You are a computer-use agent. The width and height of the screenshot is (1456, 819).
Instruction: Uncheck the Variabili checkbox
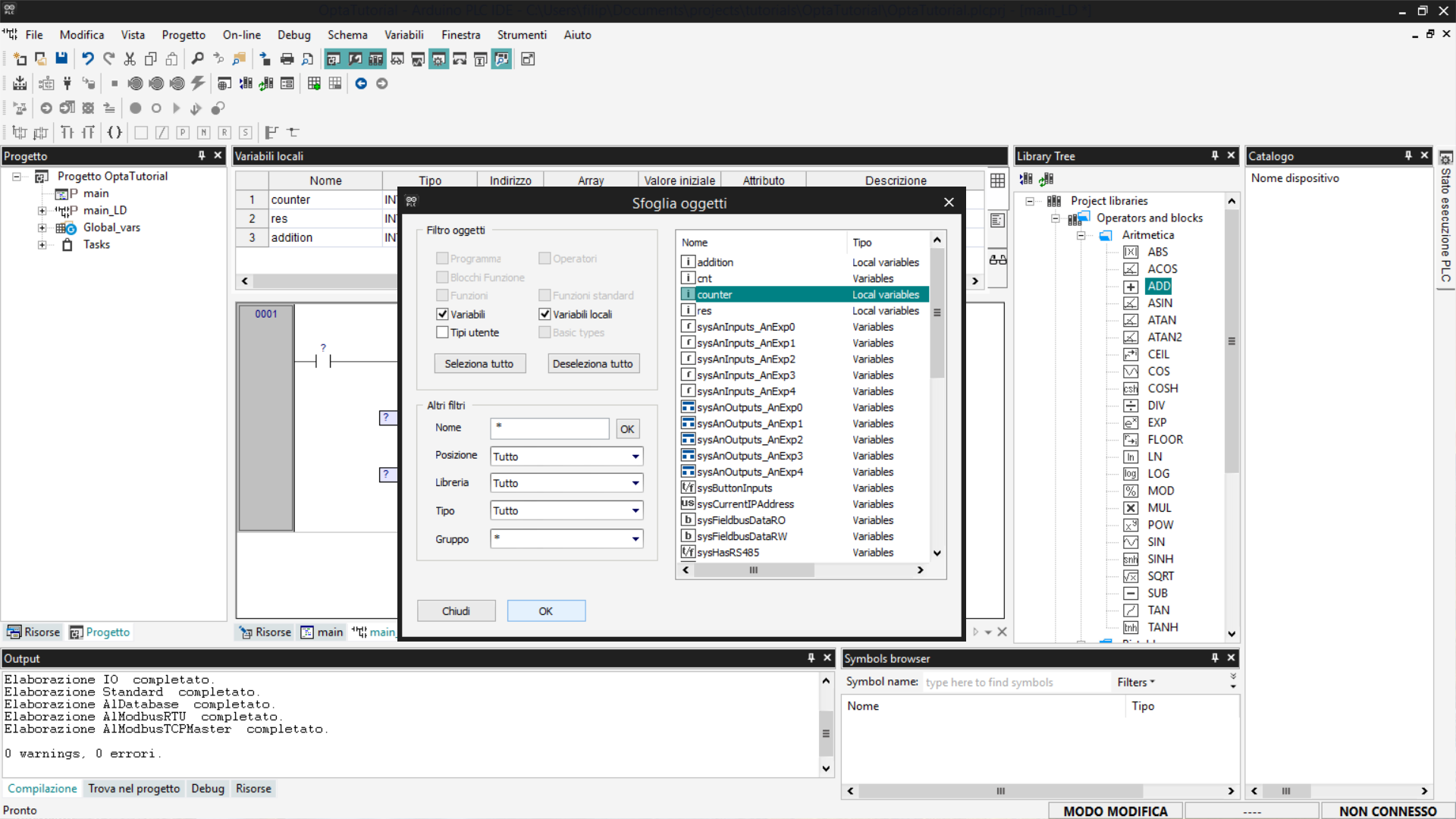pyautogui.click(x=442, y=314)
